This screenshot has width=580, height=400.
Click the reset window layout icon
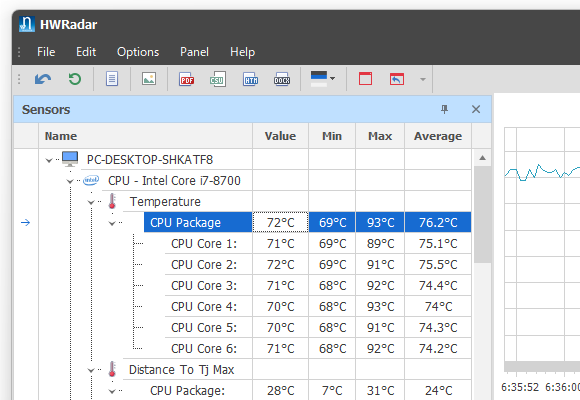coord(397,79)
